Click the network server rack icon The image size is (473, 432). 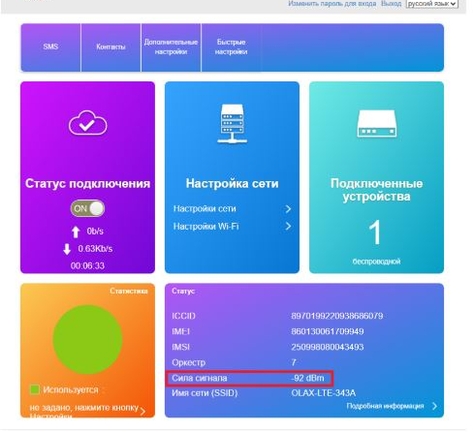click(232, 124)
